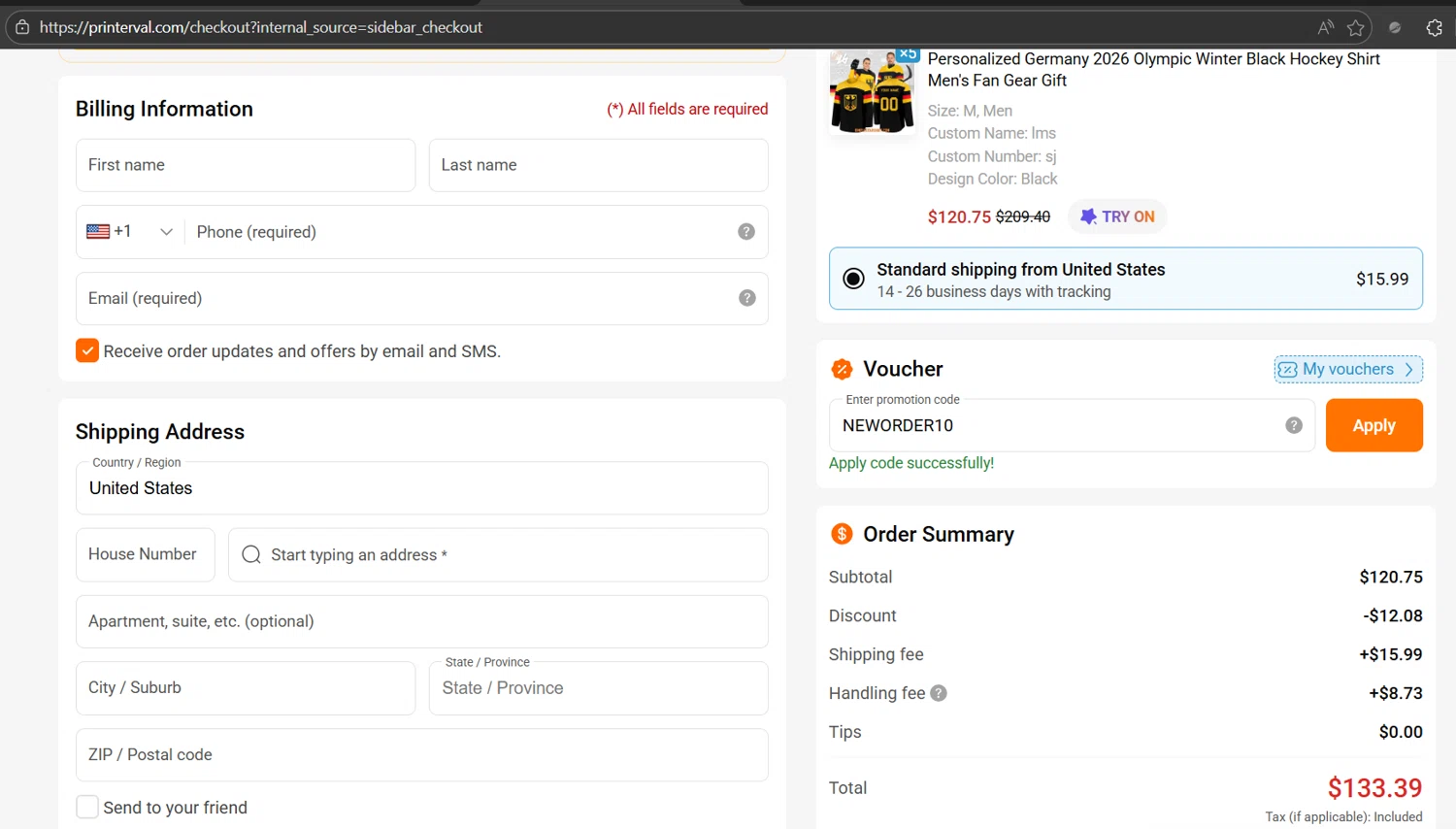
Task: Click the Apartment, suite, etc. field
Action: click(x=422, y=621)
